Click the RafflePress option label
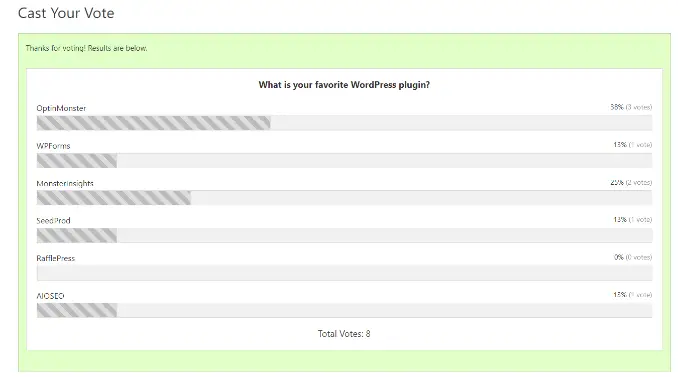Image resolution: width=680 pixels, height=377 pixels. 56,258
